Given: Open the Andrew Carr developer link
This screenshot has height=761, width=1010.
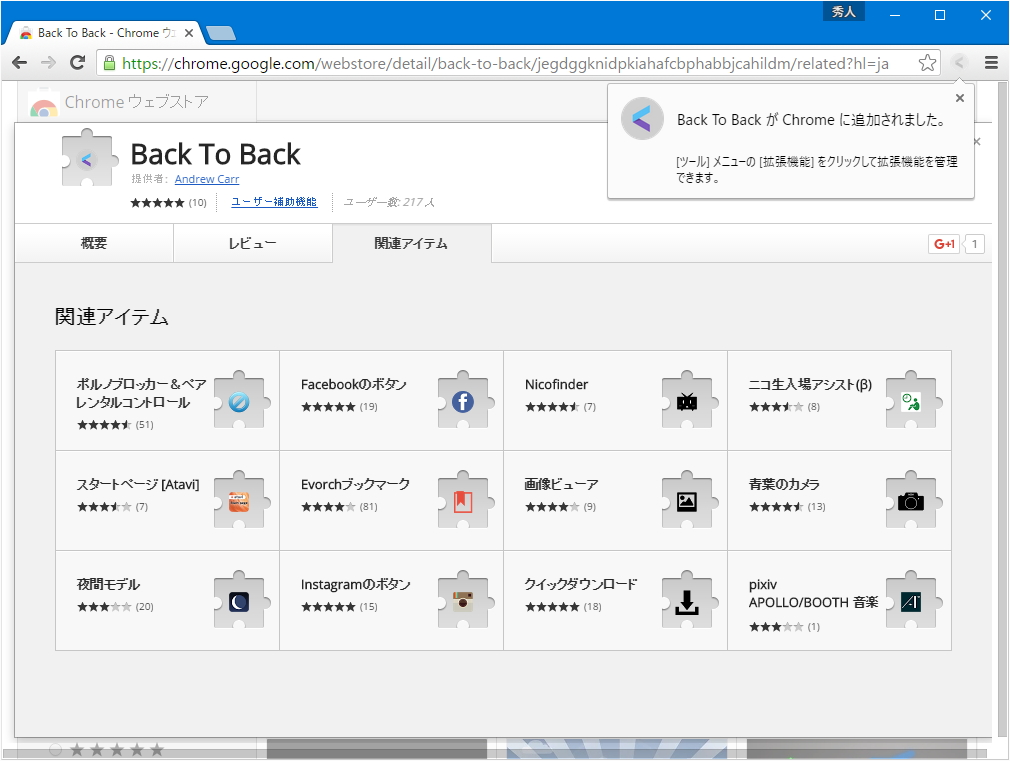Looking at the screenshot, I should pyautogui.click(x=206, y=179).
